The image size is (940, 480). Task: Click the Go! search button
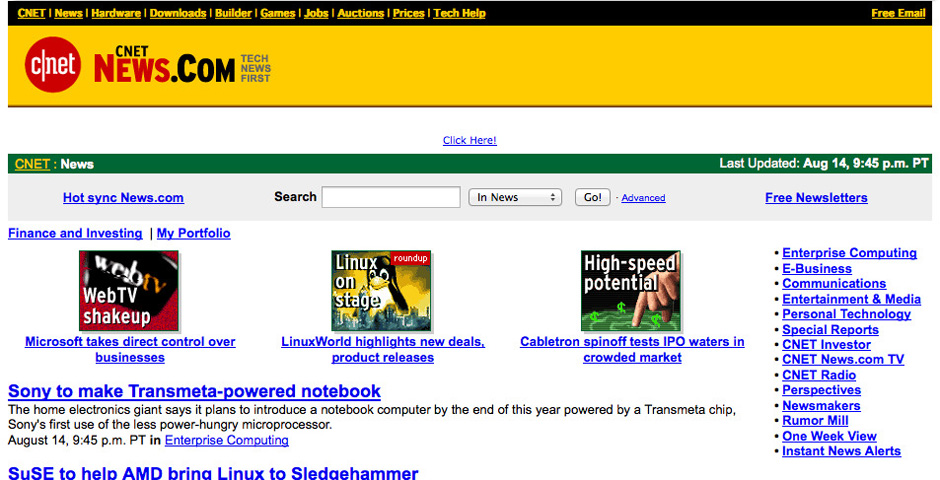tap(592, 197)
